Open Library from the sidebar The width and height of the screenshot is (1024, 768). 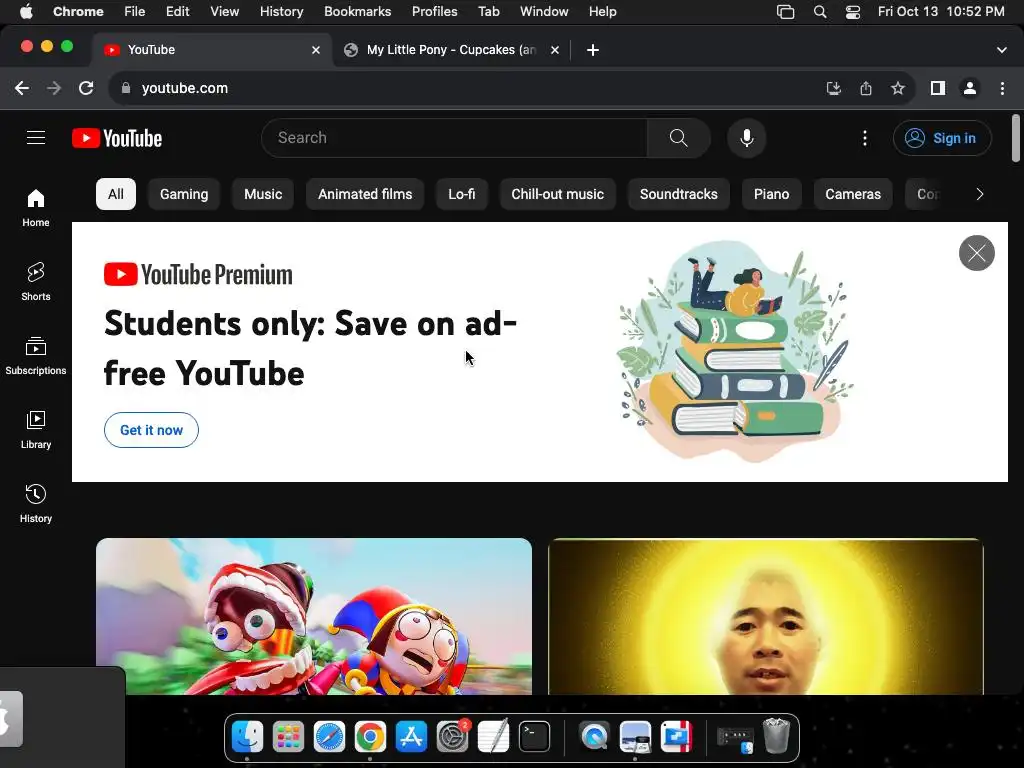click(36, 429)
